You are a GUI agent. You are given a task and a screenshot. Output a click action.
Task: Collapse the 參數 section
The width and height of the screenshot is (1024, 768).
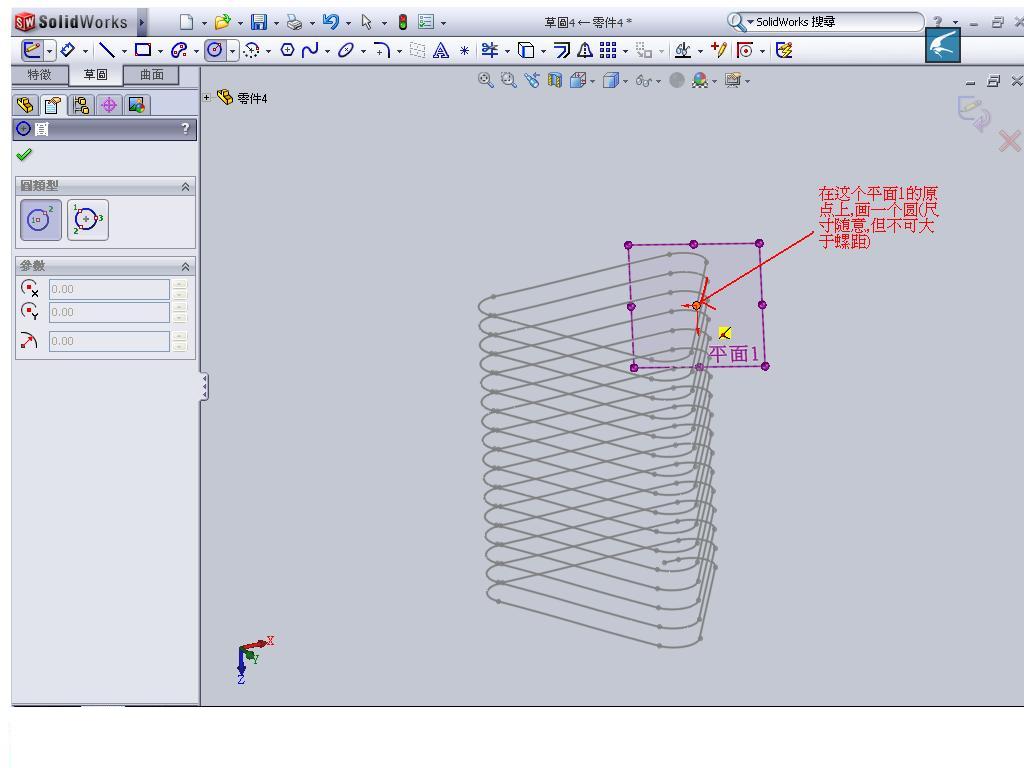tap(185, 266)
